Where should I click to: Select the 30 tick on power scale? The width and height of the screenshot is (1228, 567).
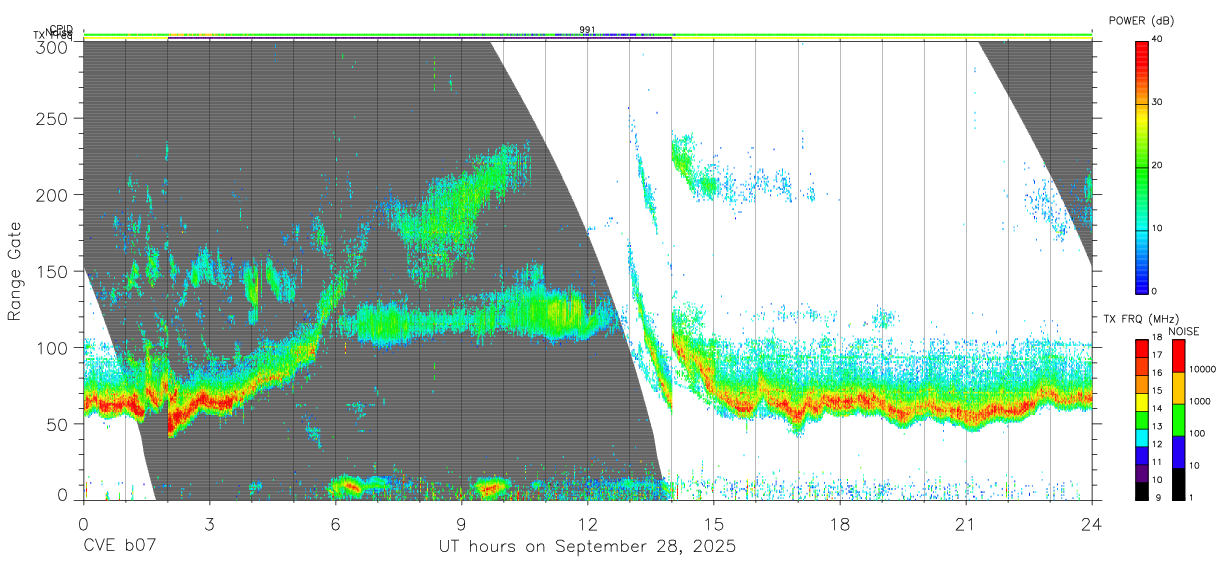click(1159, 103)
